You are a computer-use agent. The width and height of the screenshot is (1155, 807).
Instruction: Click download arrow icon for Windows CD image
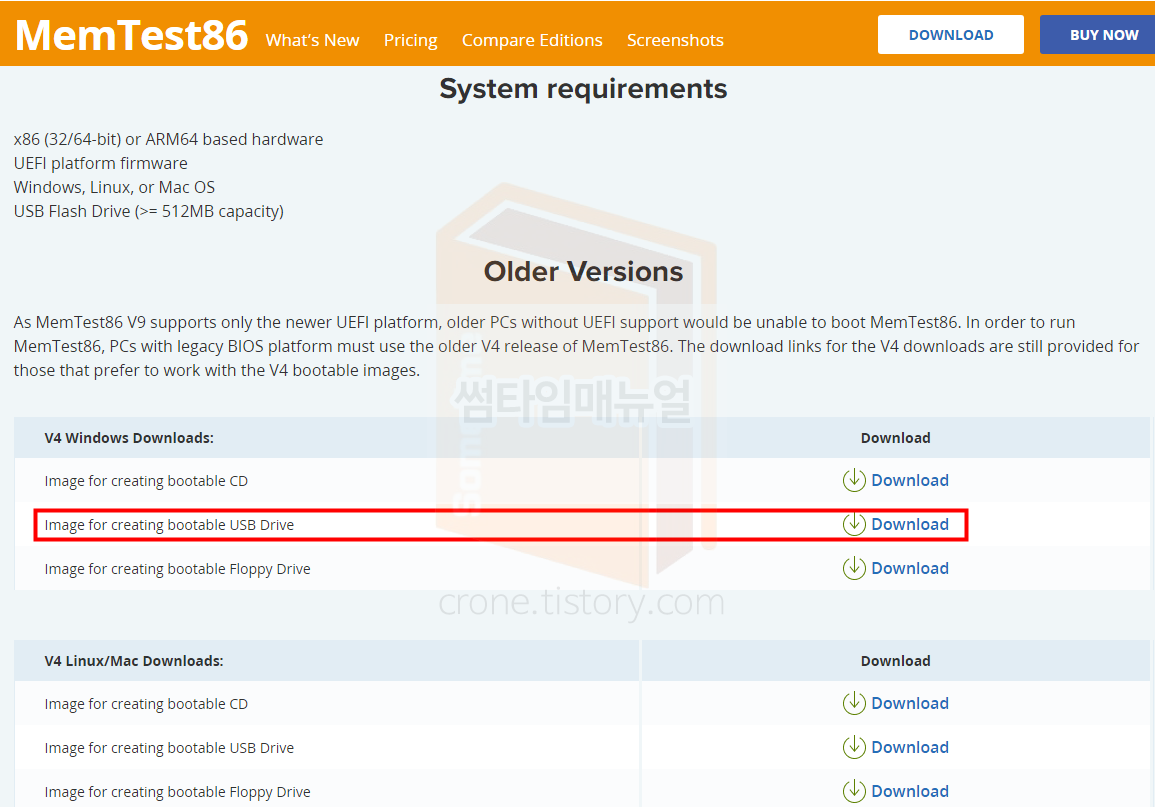pyautogui.click(x=854, y=480)
